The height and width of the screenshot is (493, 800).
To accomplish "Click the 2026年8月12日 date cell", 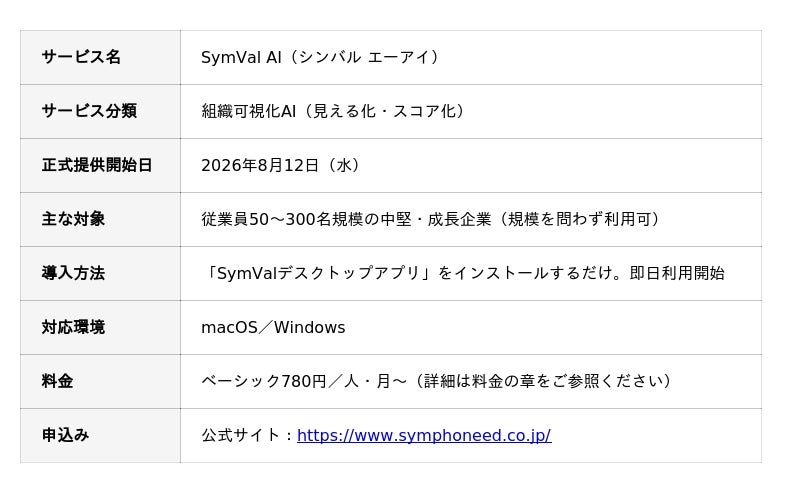I will tap(471, 165).
